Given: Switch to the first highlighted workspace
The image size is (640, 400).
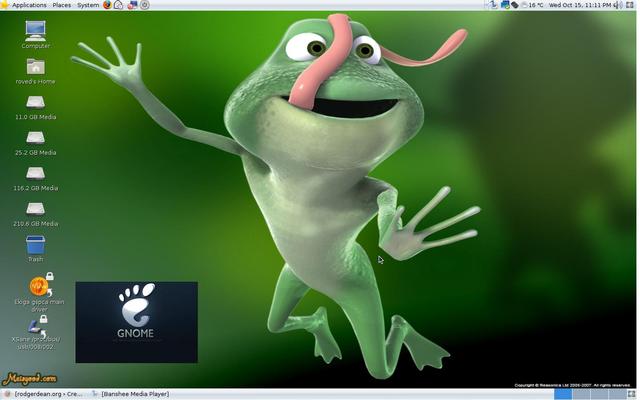Looking at the screenshot, I should click(563, 394).
